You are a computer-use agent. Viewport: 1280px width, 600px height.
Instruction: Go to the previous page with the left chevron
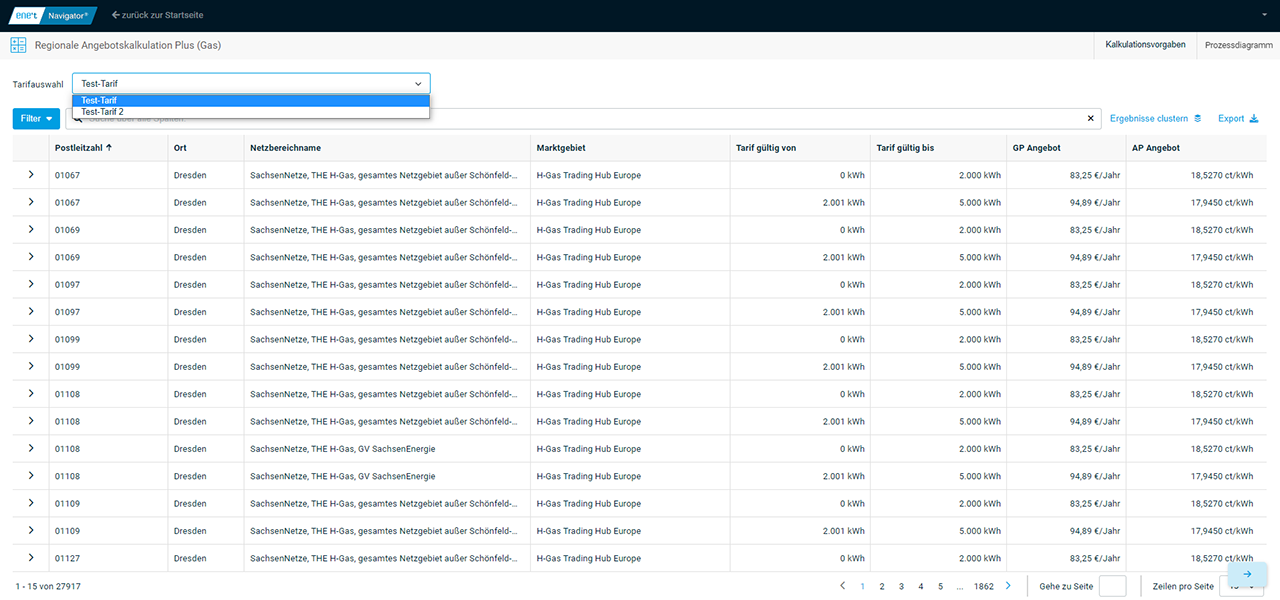click(842, 586)
